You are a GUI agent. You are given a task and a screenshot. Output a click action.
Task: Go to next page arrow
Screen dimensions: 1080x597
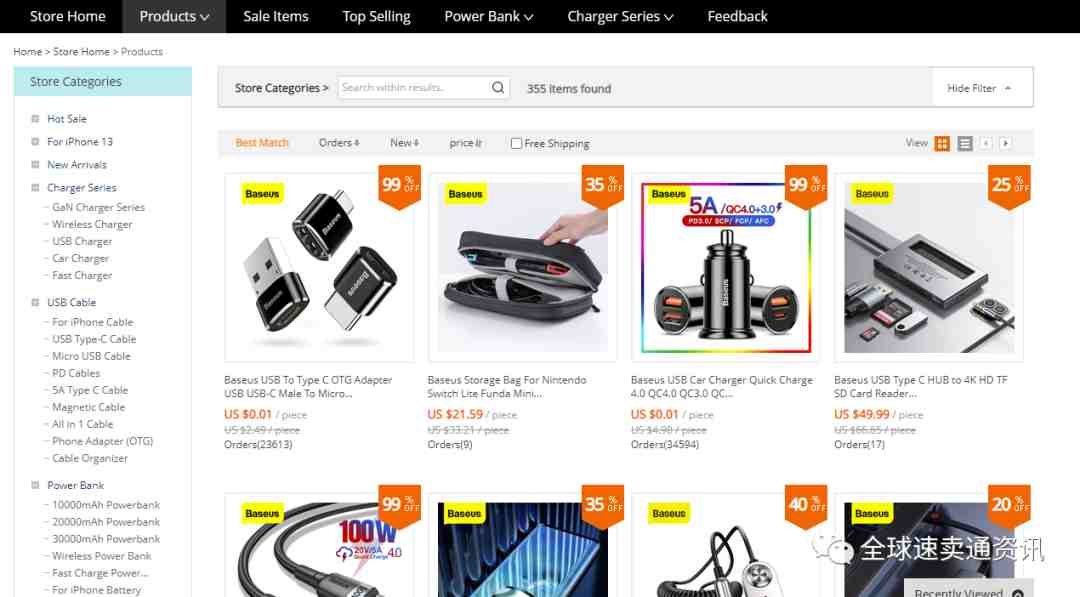[1006, 143]
